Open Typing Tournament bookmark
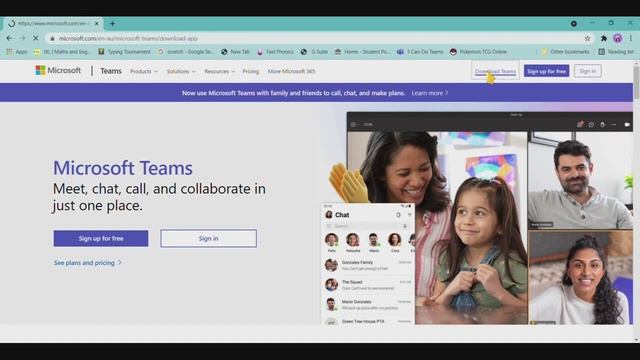640x360 pixels. pos(124,52)
